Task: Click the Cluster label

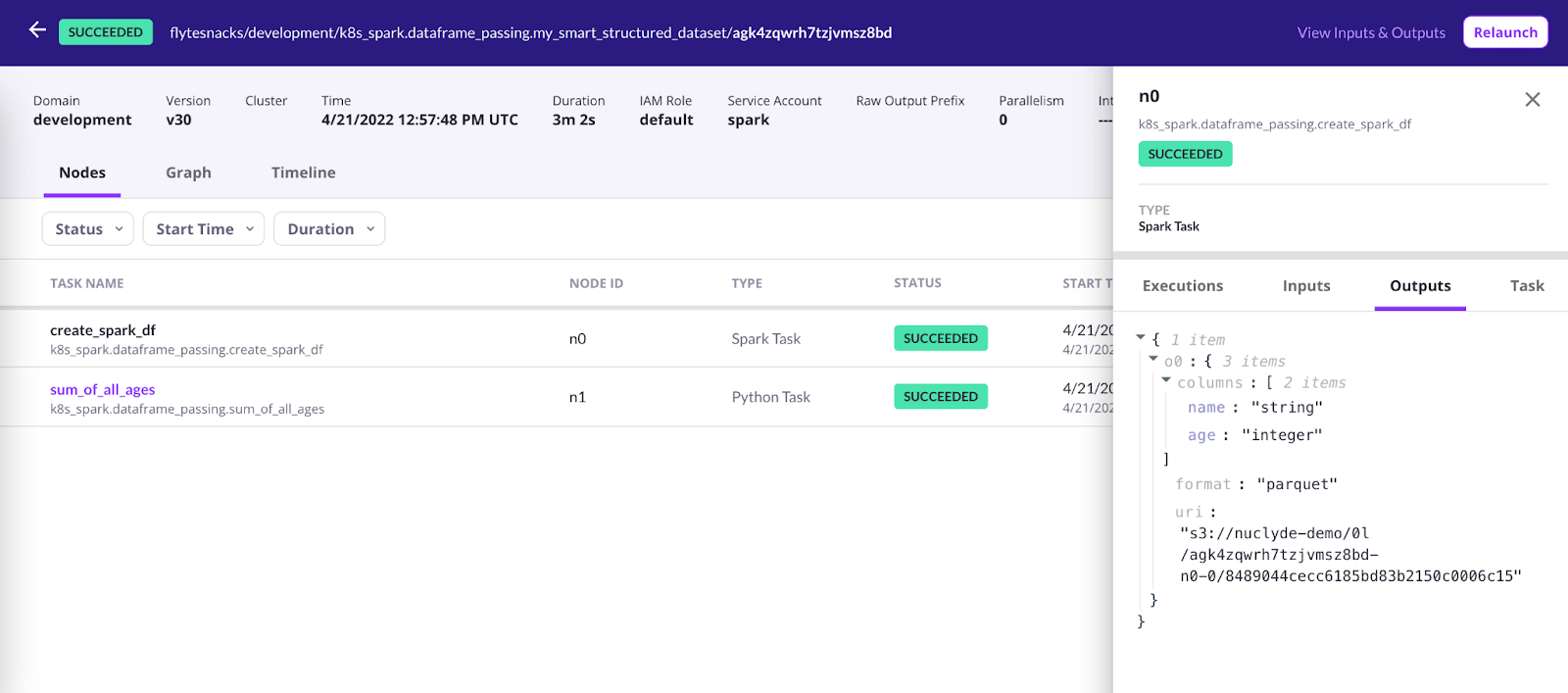Action: pyautogui.click(x=266, y=100)
